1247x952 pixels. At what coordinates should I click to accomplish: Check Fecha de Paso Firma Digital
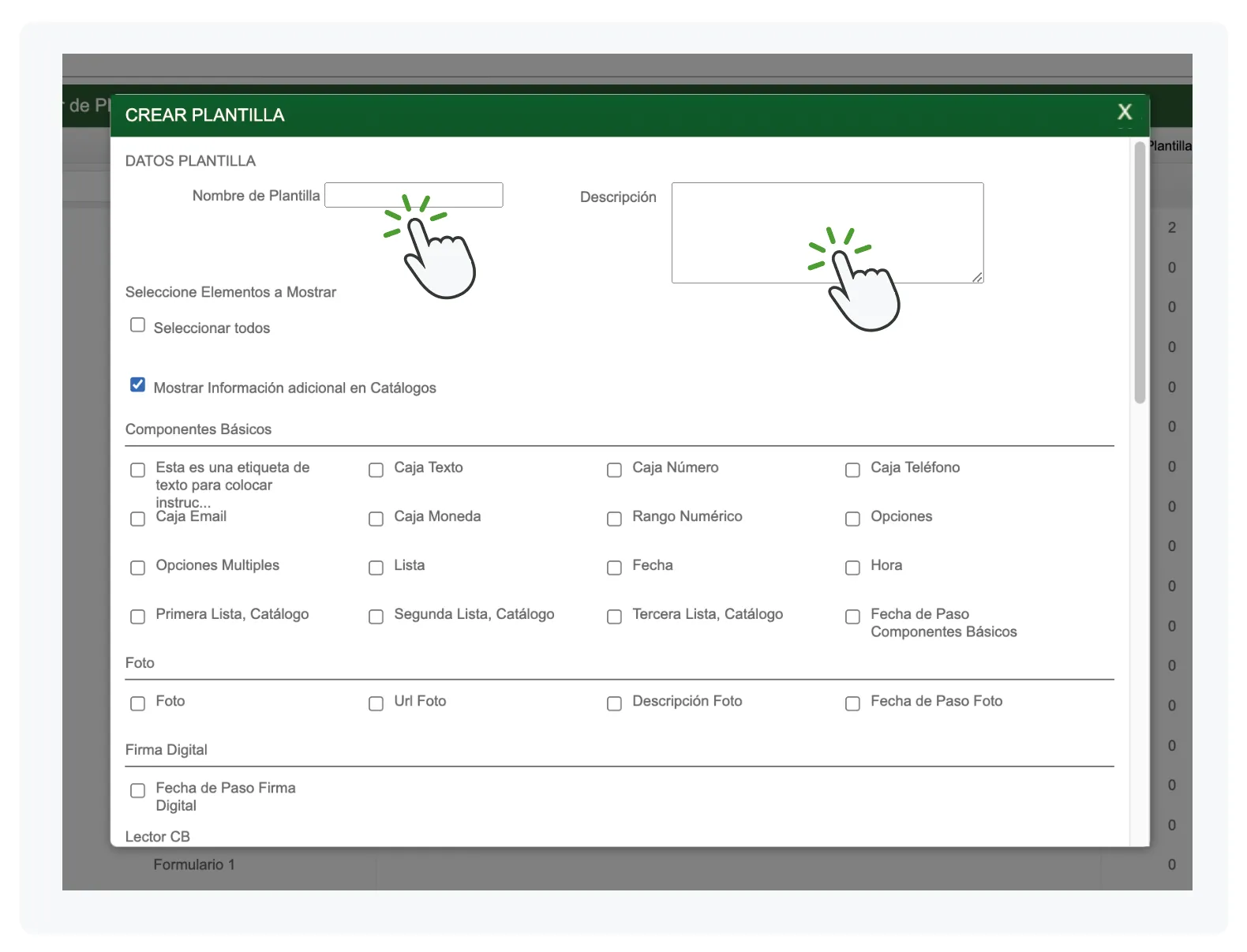click(137, 790)
